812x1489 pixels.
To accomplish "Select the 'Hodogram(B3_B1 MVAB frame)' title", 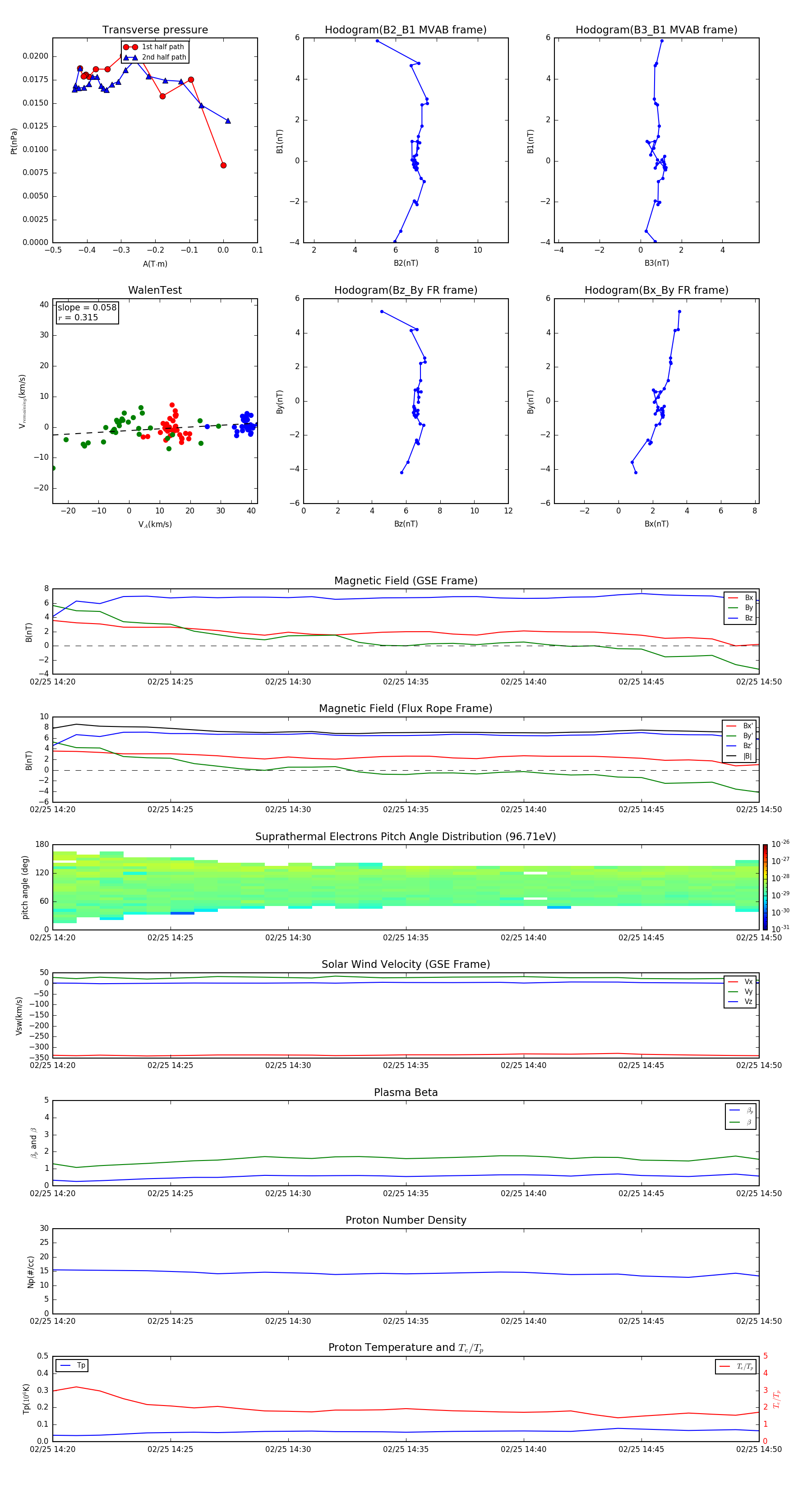I will coord(656,30).
